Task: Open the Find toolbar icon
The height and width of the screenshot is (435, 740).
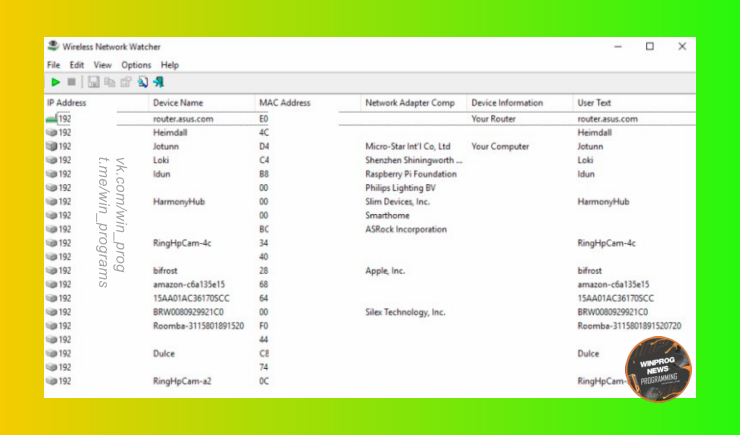Action: (143, 82)
